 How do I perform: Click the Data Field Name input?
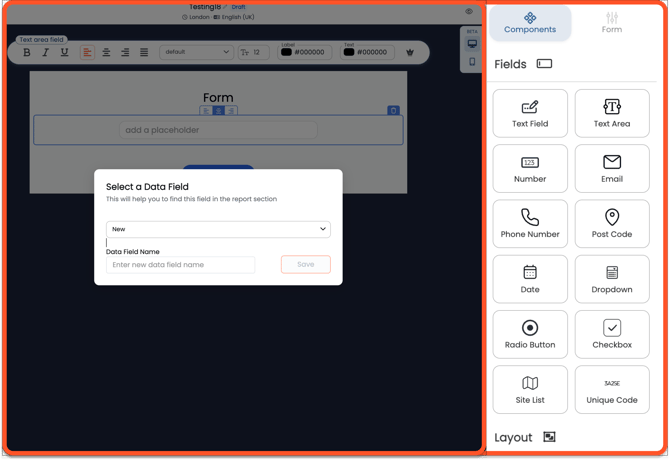(181, 265)
